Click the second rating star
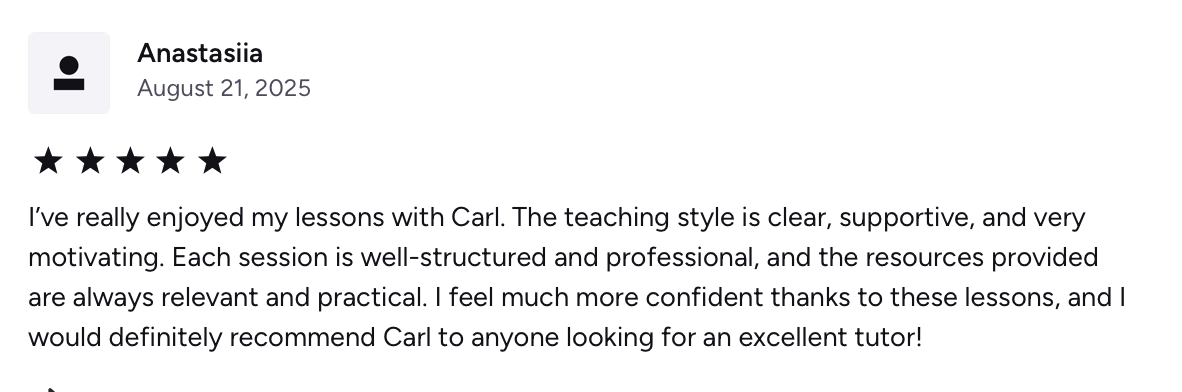 pyautogui.click(x=90, y=161)
